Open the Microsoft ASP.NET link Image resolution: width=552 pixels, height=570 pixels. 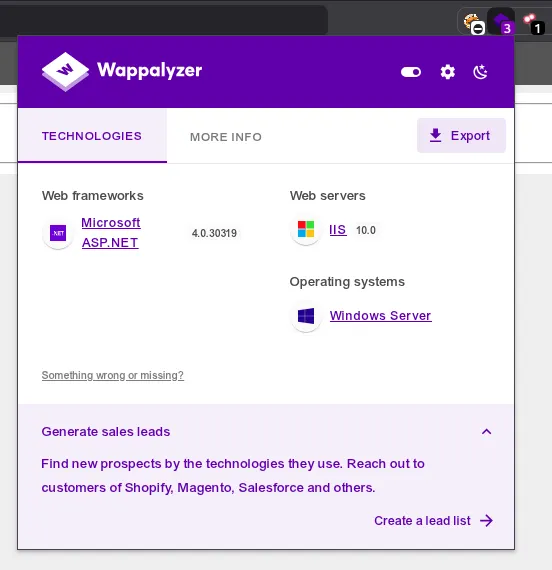click(111, 233)
